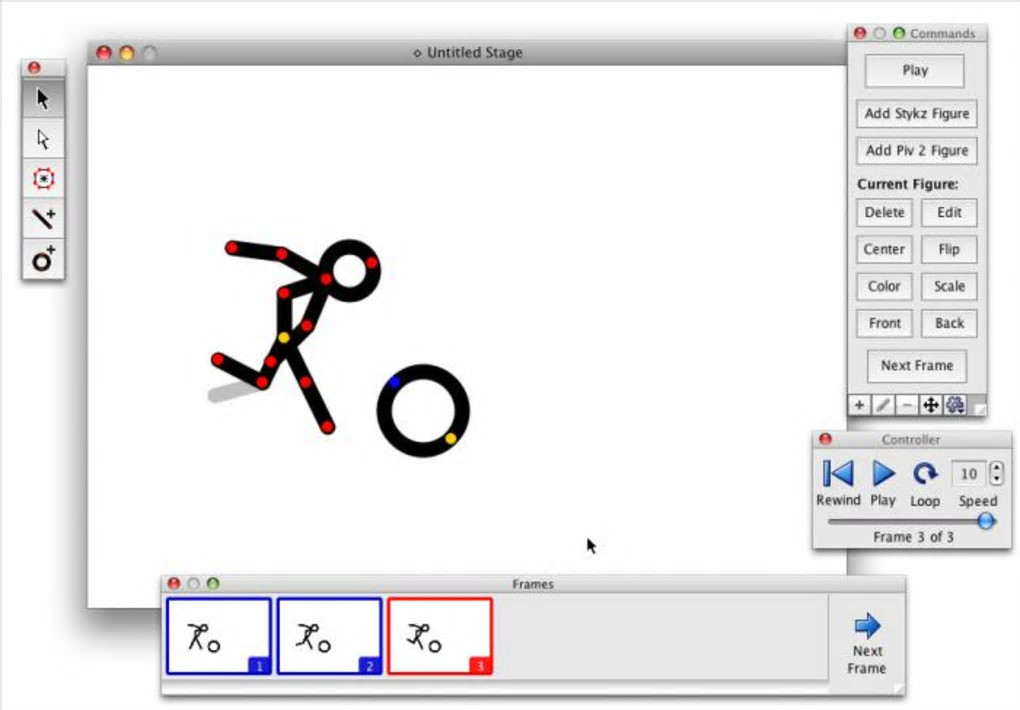Select the add line tool

coord(43,219)
